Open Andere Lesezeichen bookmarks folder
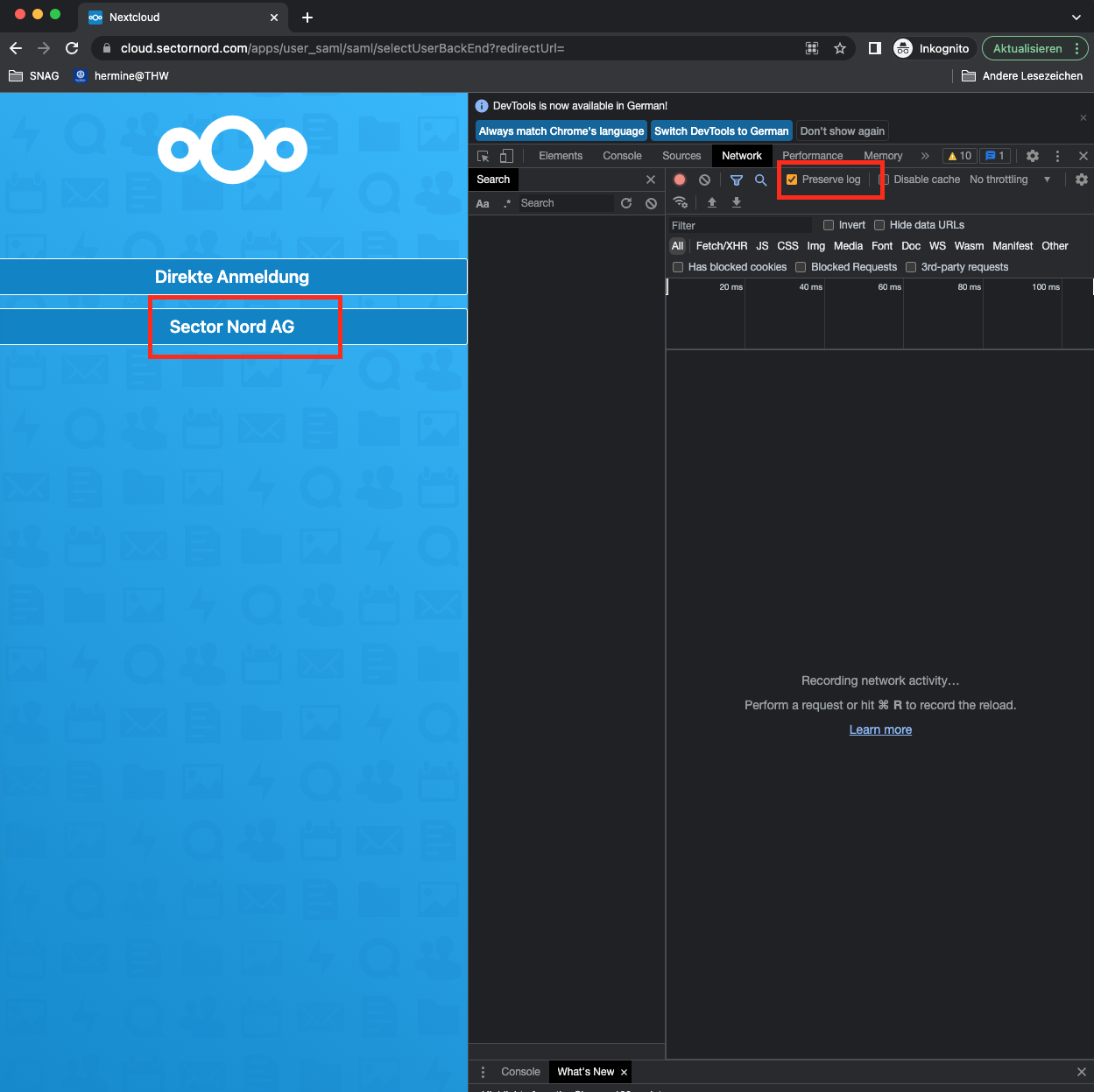1094x1092 pixels. pos(1022,76)
